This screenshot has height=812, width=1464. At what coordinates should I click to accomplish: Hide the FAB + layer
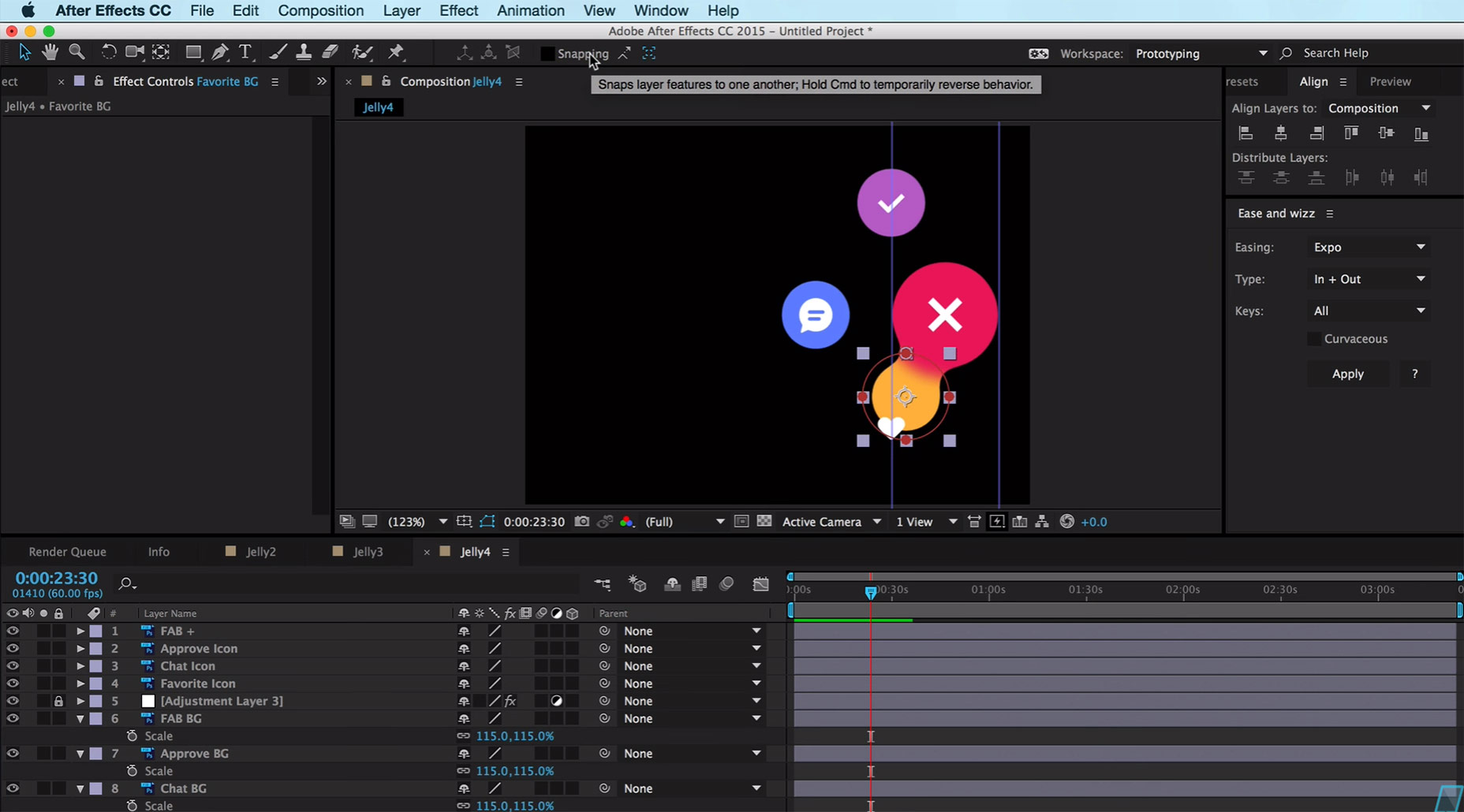click(13, 631)
